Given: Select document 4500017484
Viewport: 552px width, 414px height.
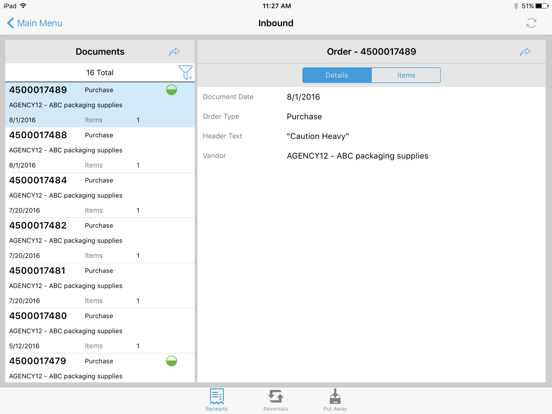Looking at the screenshot, I should (100, 195).
